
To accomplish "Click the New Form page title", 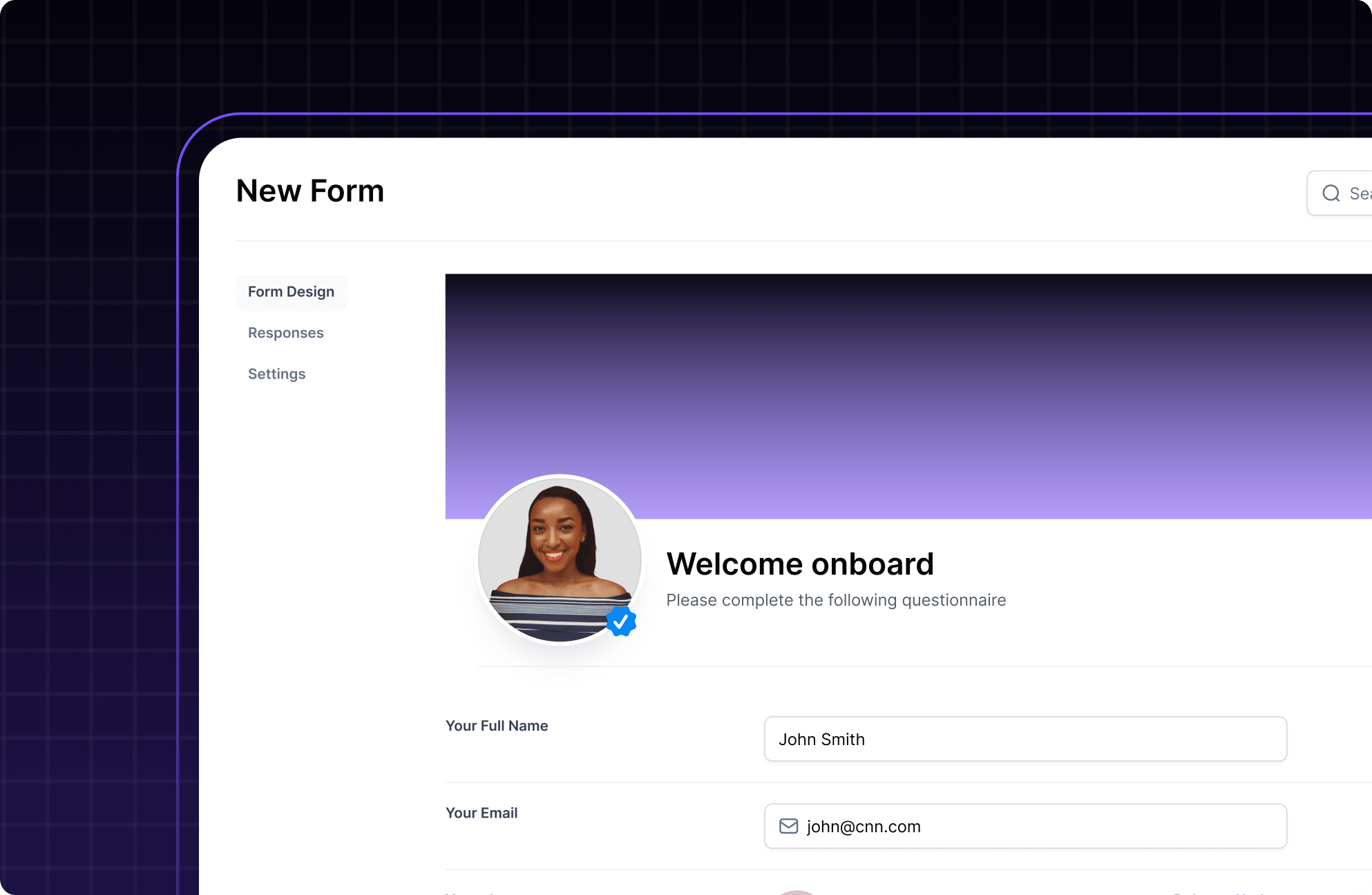I will point(309,191).
